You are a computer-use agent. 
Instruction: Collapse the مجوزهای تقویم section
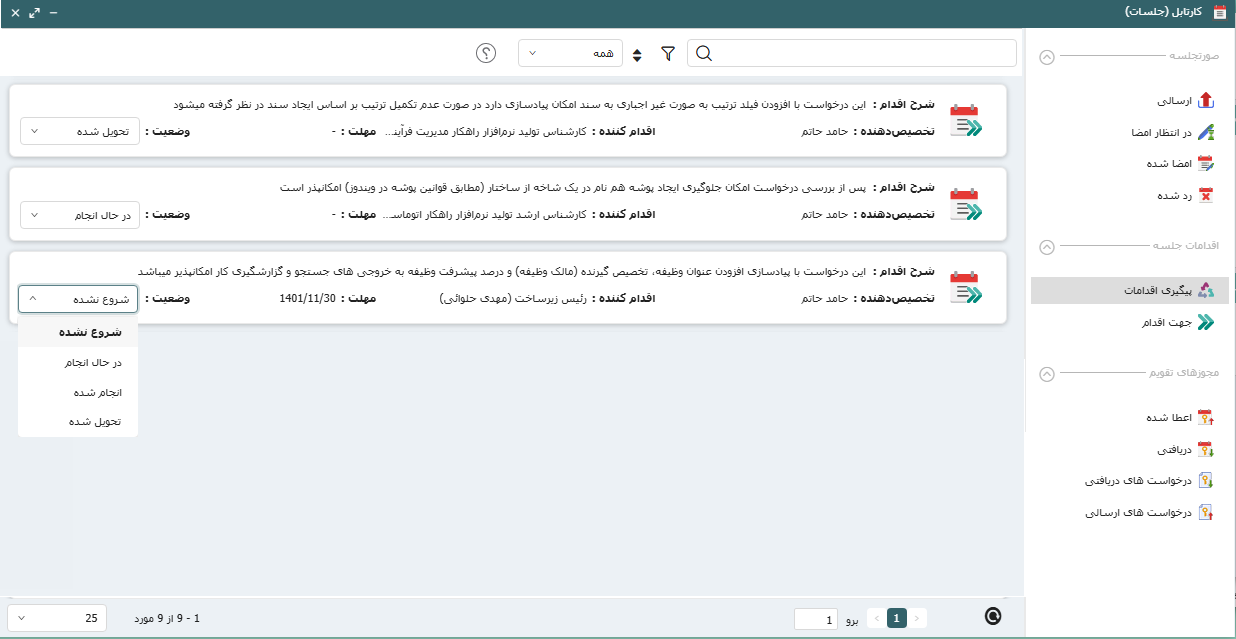coord(1047,374)
